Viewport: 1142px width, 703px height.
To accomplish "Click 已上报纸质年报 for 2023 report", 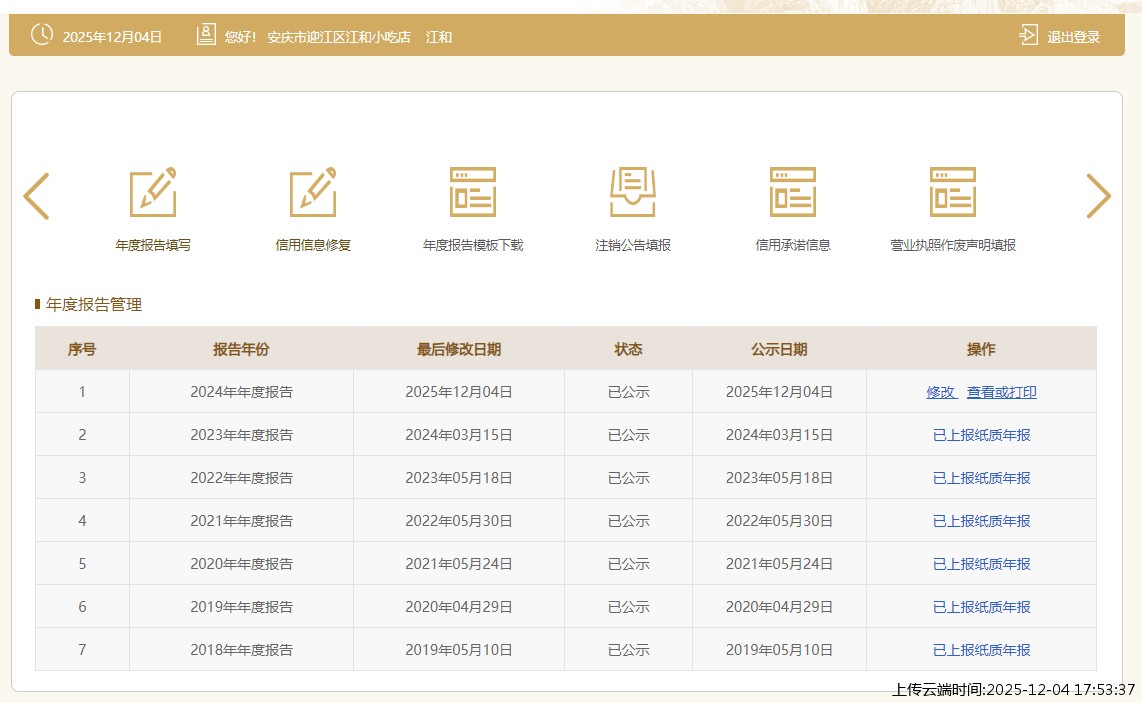I will 981,435.
